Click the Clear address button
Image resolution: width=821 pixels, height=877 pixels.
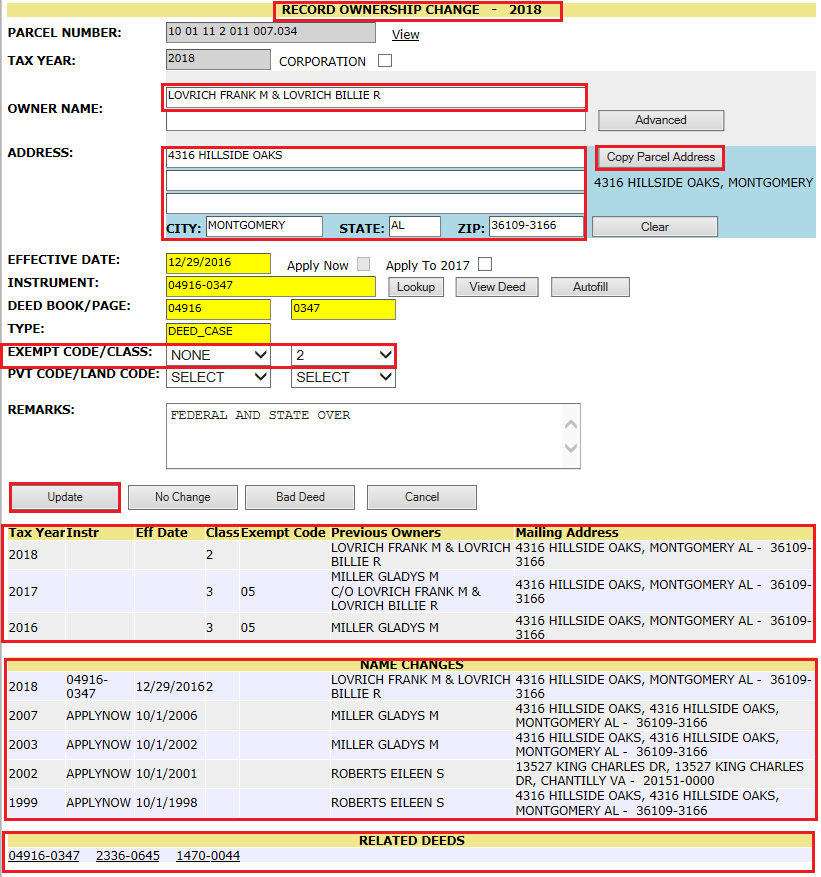654,227
